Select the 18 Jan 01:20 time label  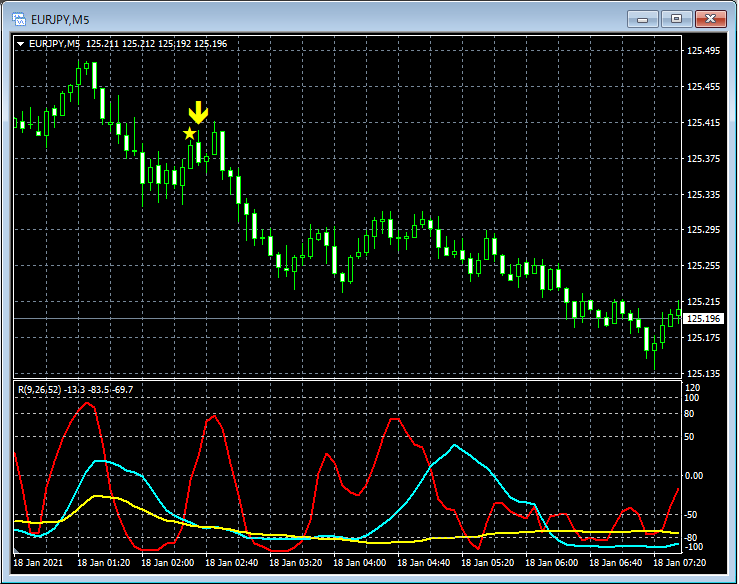pos(106,563)
